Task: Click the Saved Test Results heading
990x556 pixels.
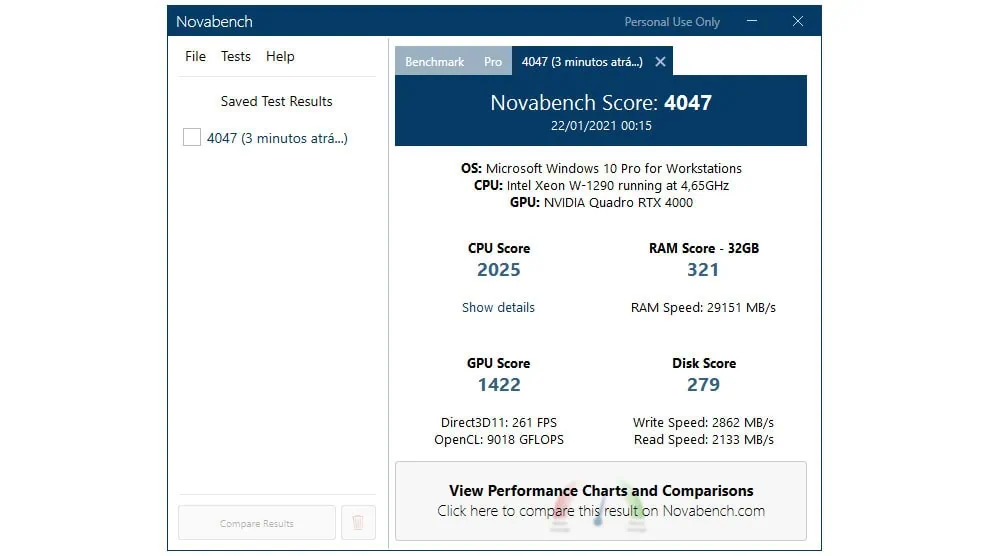Action: [277, 101]
